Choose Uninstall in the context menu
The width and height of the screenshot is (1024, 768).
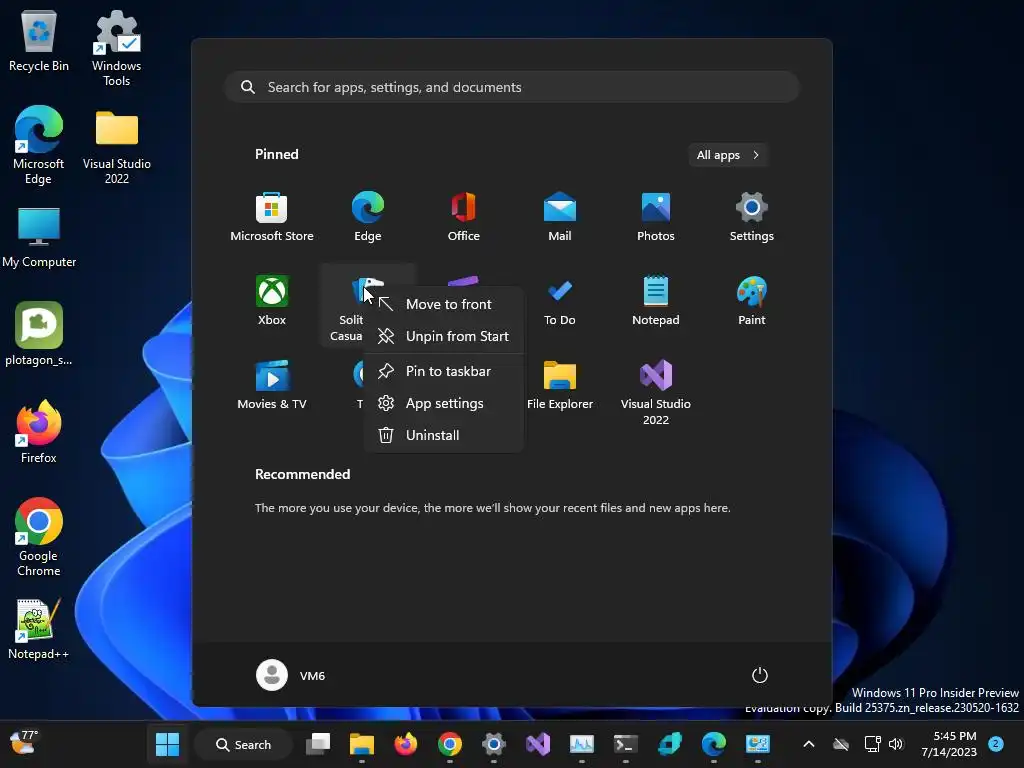tap(443, 435)
